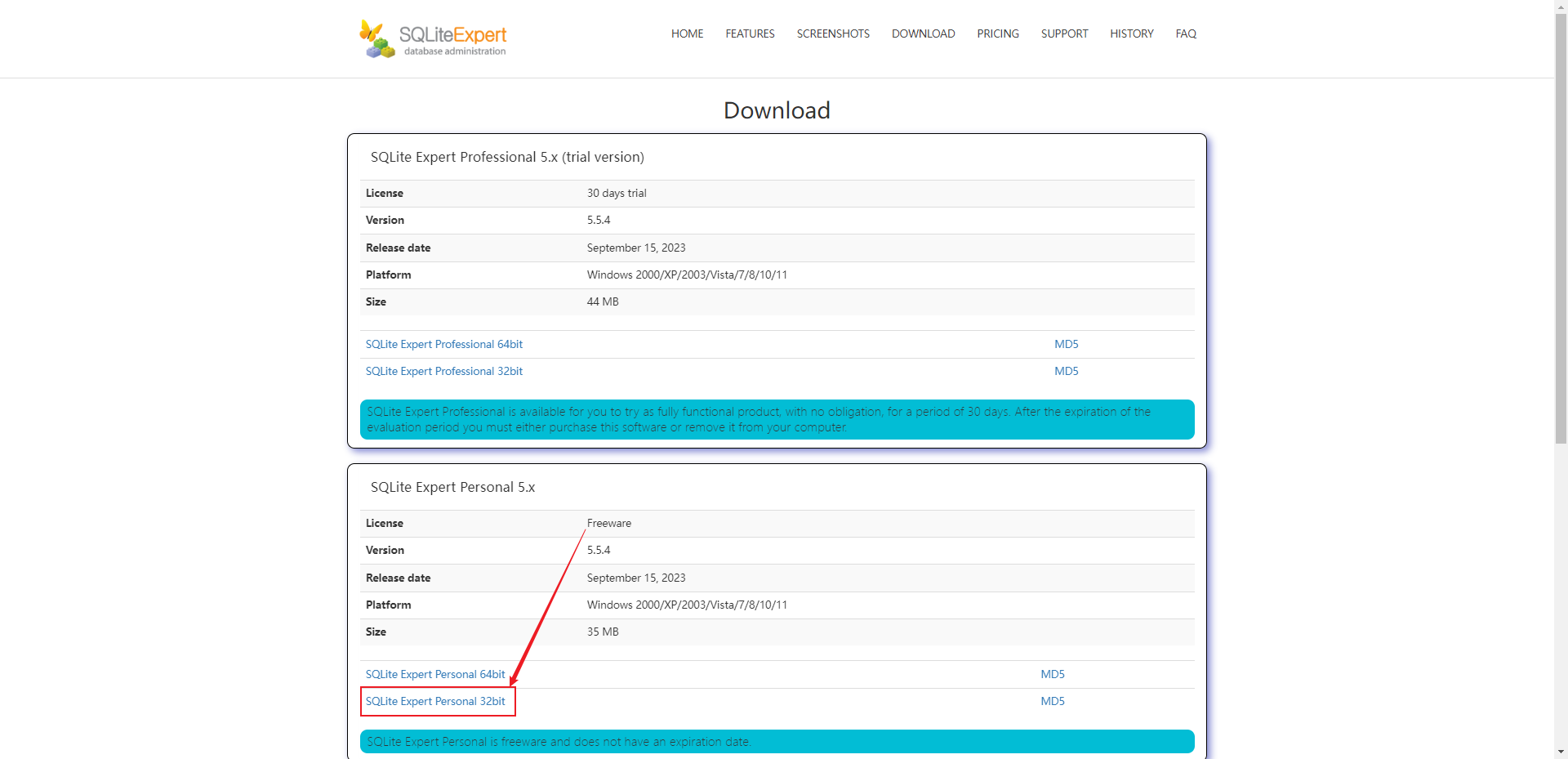The width and height of the screenshot is (1568, 759).
Task: Open MD5 for Personal 64bit
Action: coord(1053,674)
